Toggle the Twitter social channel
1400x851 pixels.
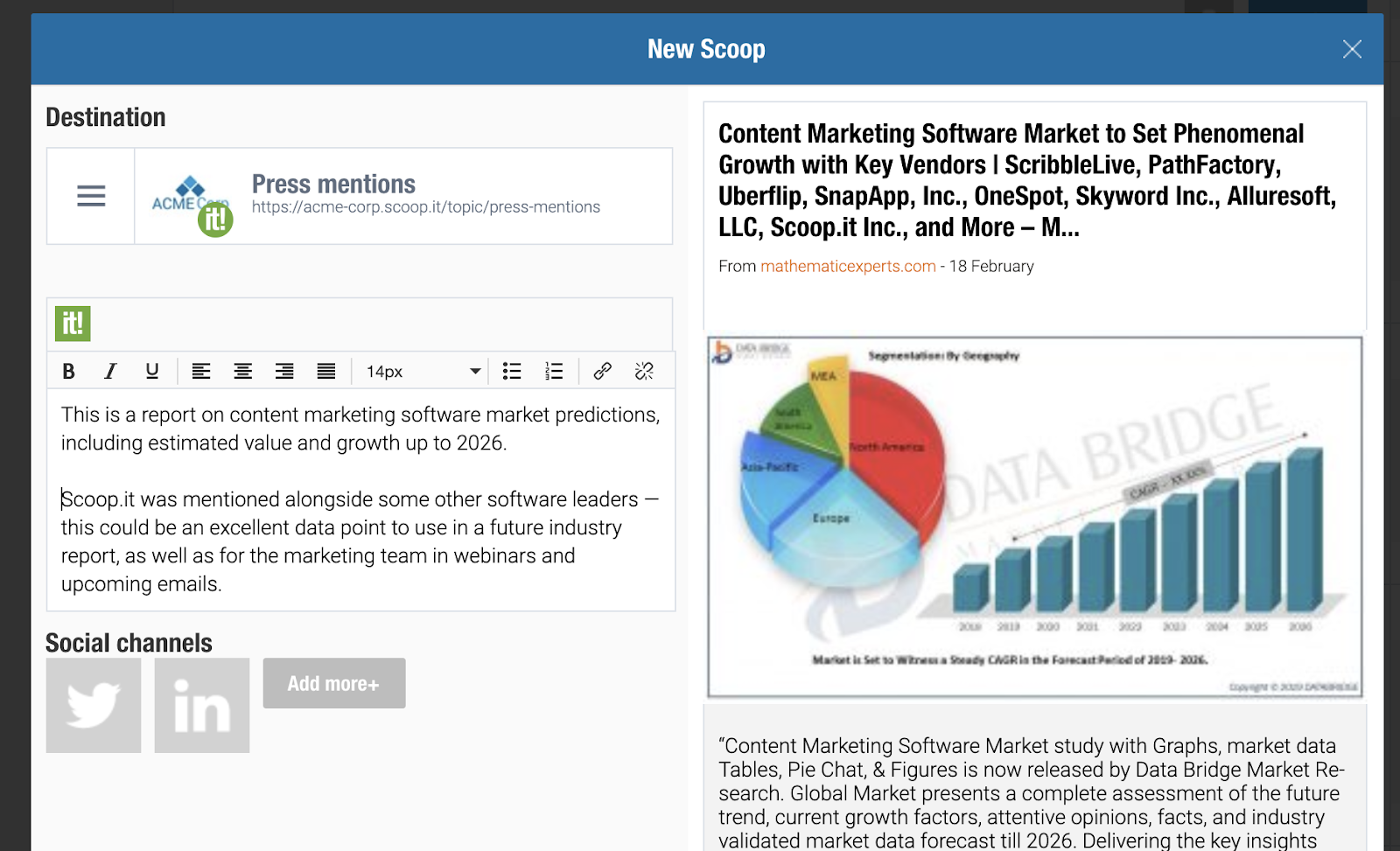pos(94,706)
